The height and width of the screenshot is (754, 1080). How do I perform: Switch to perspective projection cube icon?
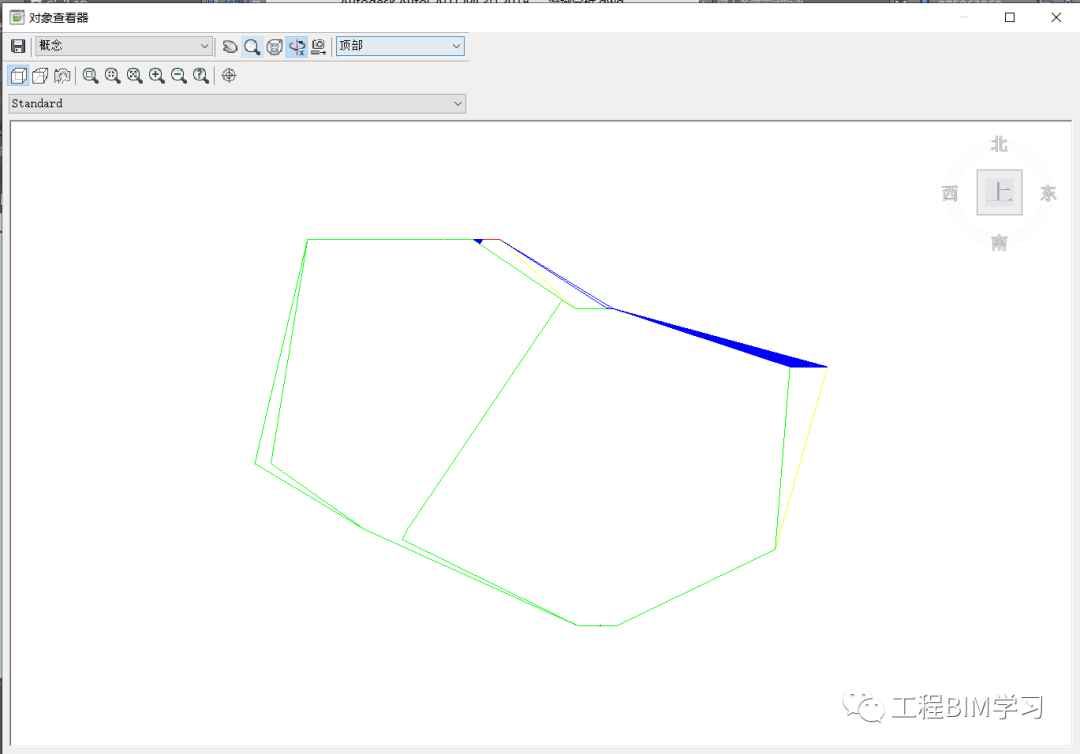coord(41,76)
